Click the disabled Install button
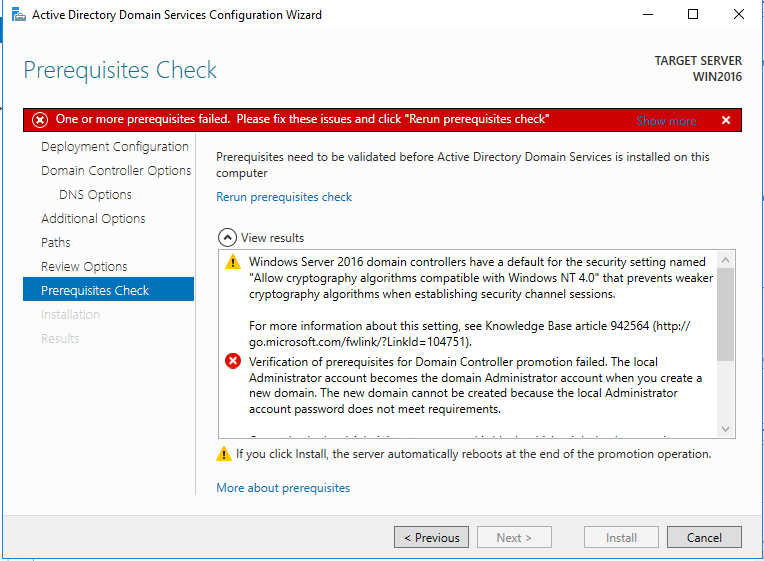Viewport: 764px width, 561px height. tap(621, 537)
